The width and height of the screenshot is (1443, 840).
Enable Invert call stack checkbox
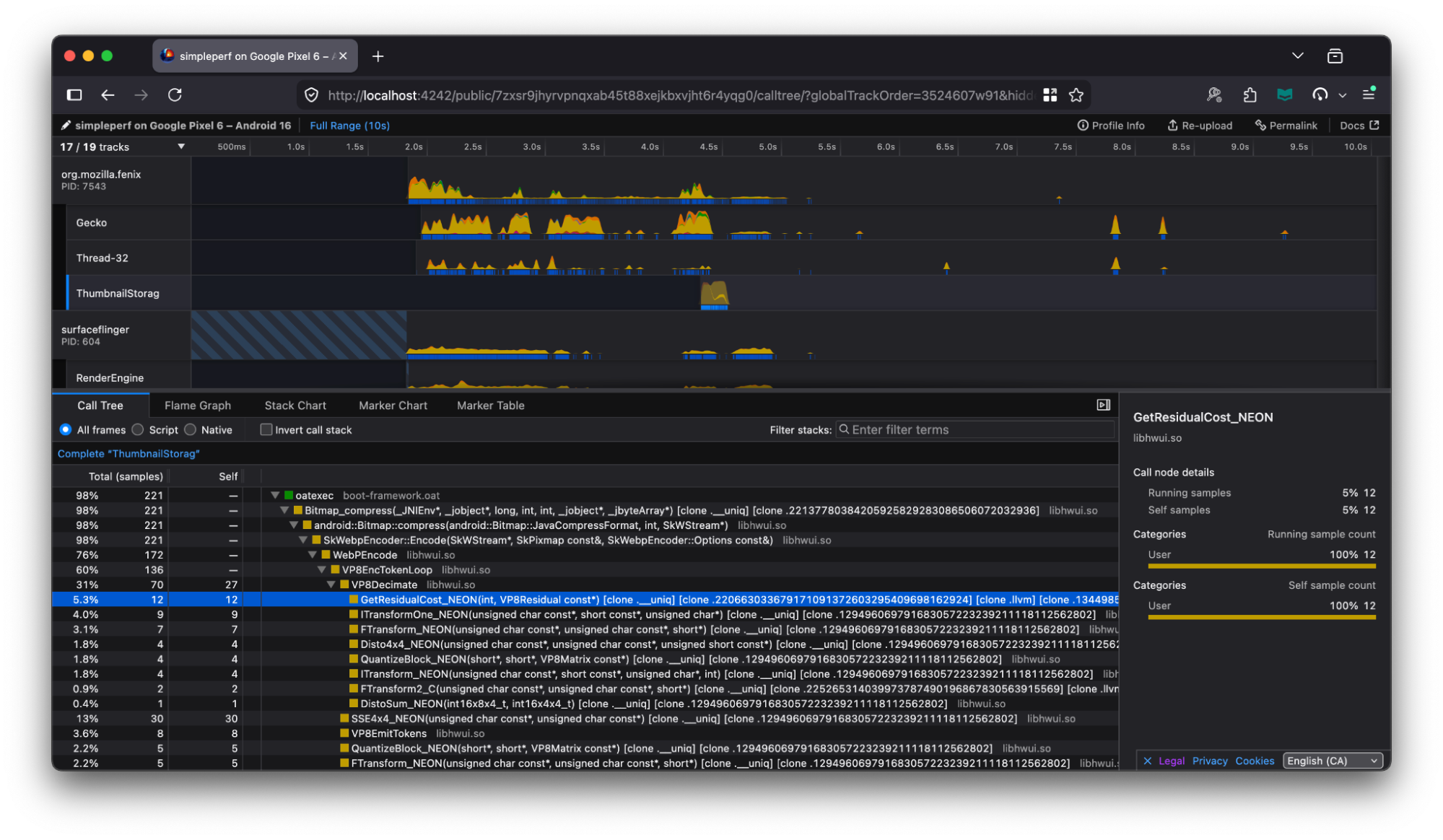tap(266, 429)
